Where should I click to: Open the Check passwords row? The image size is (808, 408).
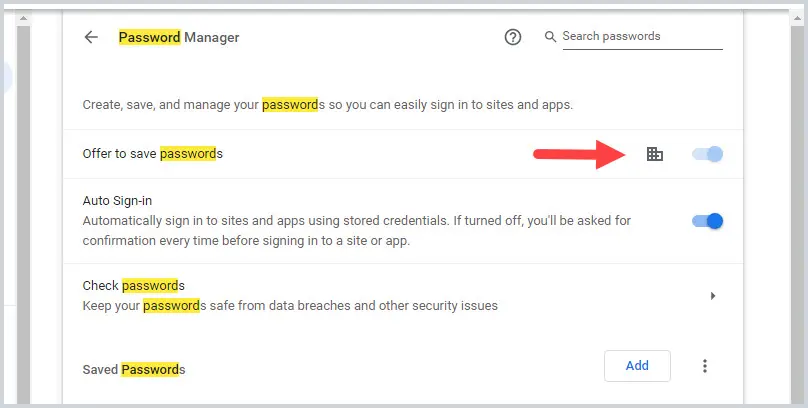click(x=403, y=296)
